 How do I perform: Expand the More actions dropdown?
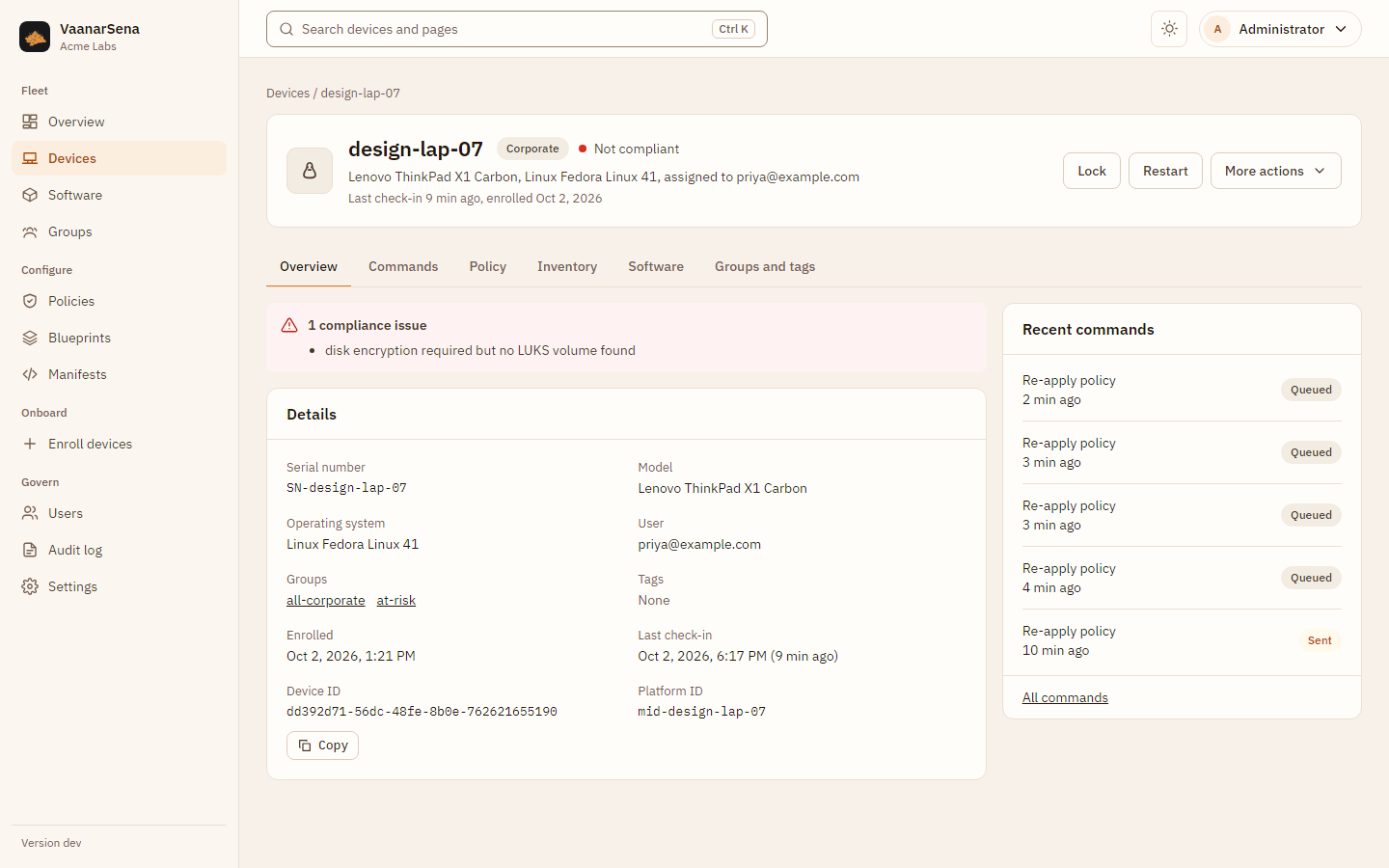pos(1275,171)
